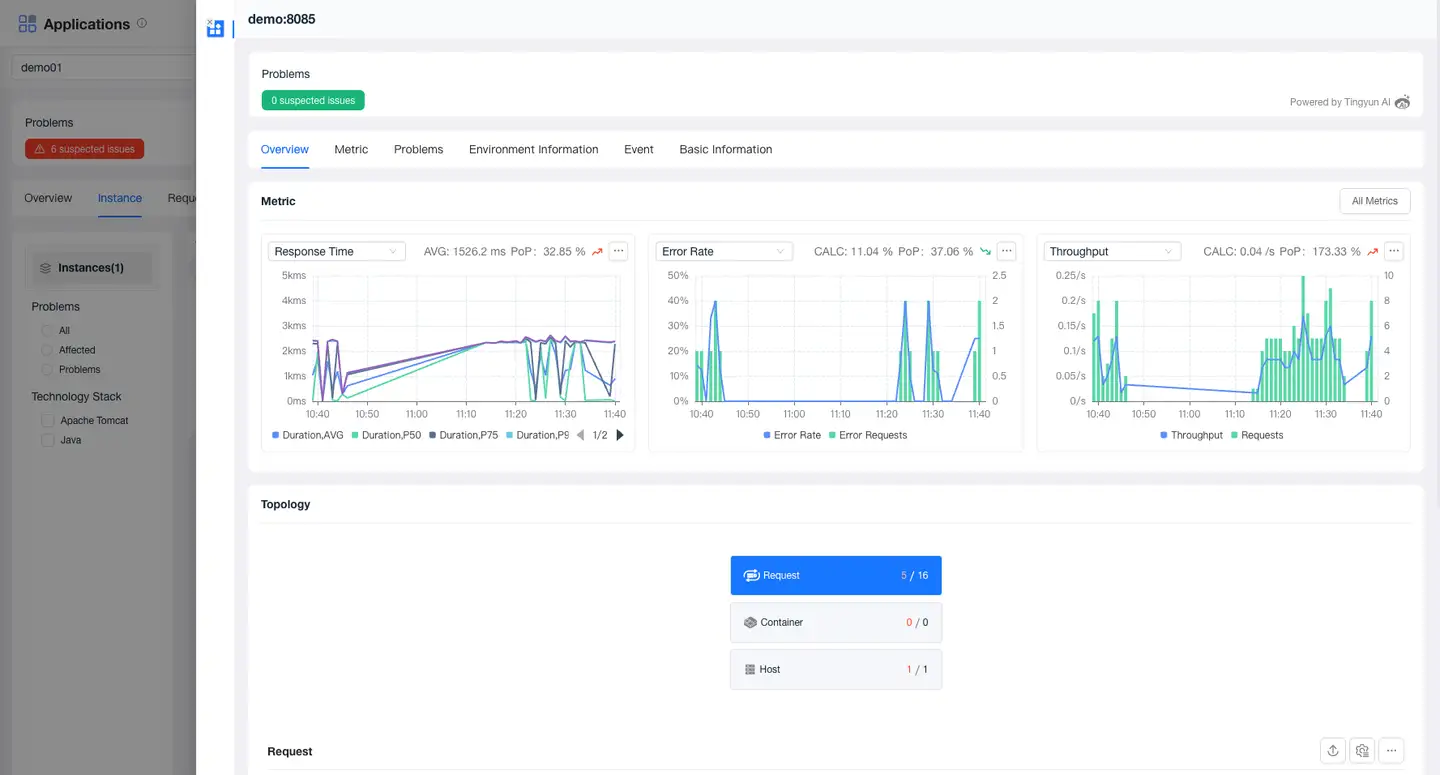Image resolution: width=1440 pixels, height=775 pixels.
Task: Select the Affected problems radio button
Action: click(x=47, y=349)
